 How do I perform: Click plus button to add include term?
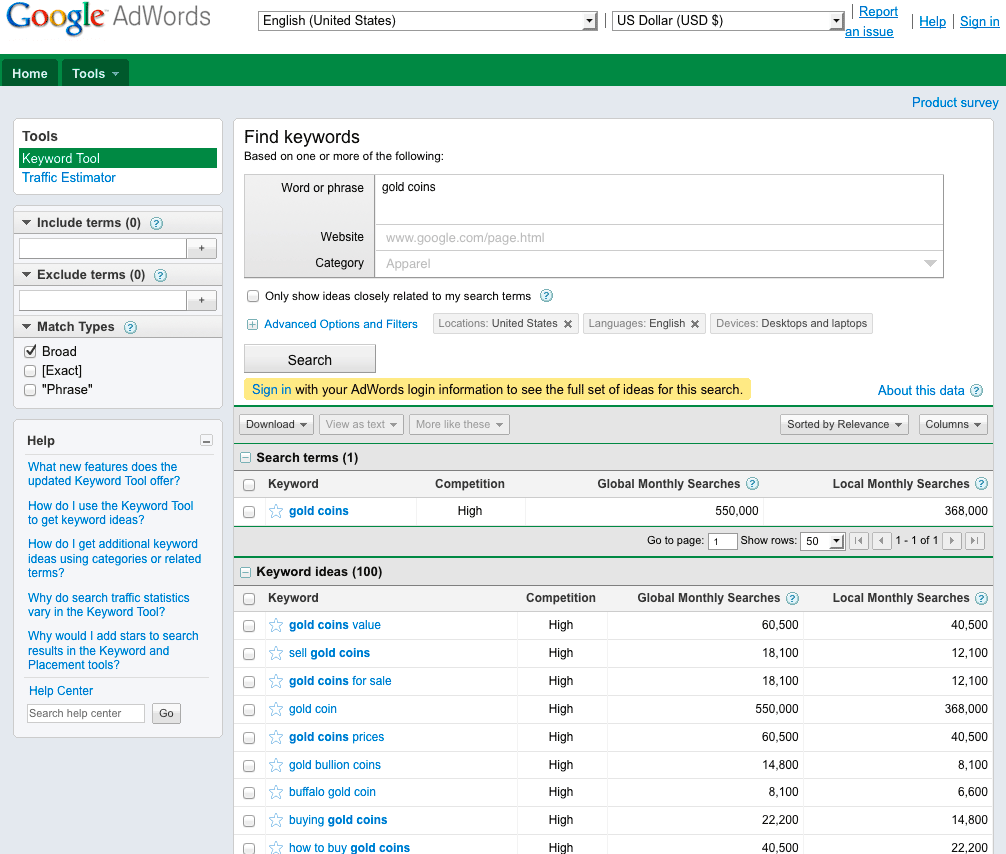click(201, 249)
